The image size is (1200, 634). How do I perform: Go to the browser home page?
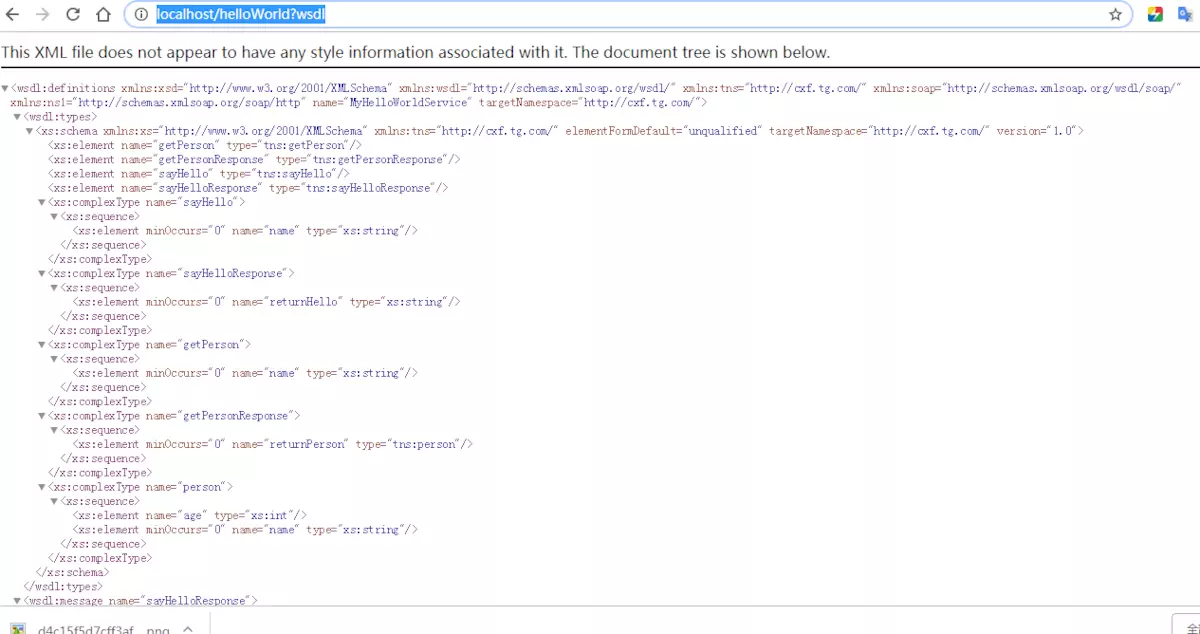(103, 15)
